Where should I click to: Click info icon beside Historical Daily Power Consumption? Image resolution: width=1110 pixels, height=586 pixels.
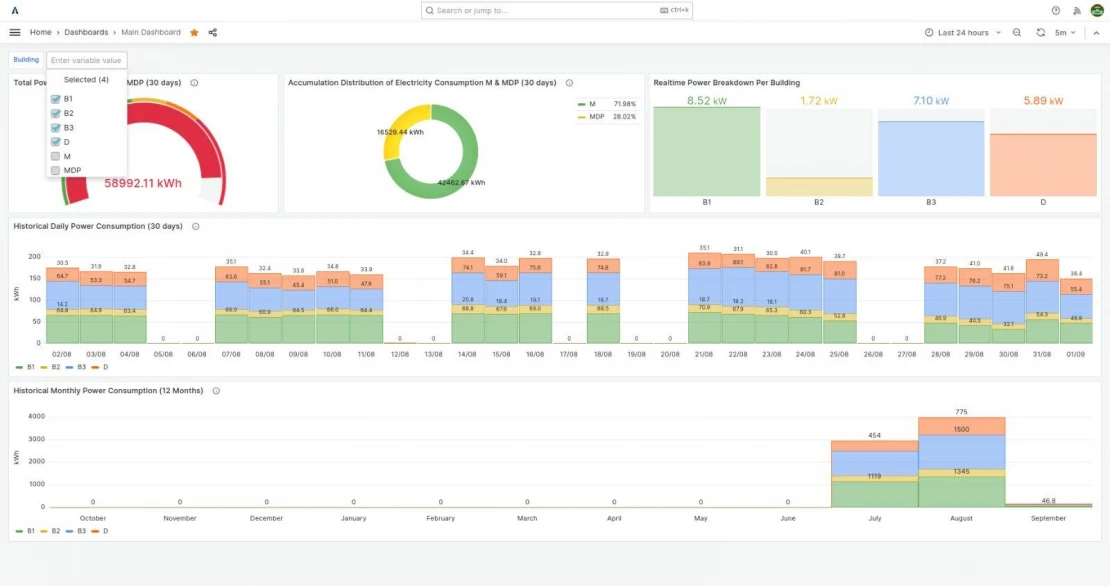click(195, 226)
